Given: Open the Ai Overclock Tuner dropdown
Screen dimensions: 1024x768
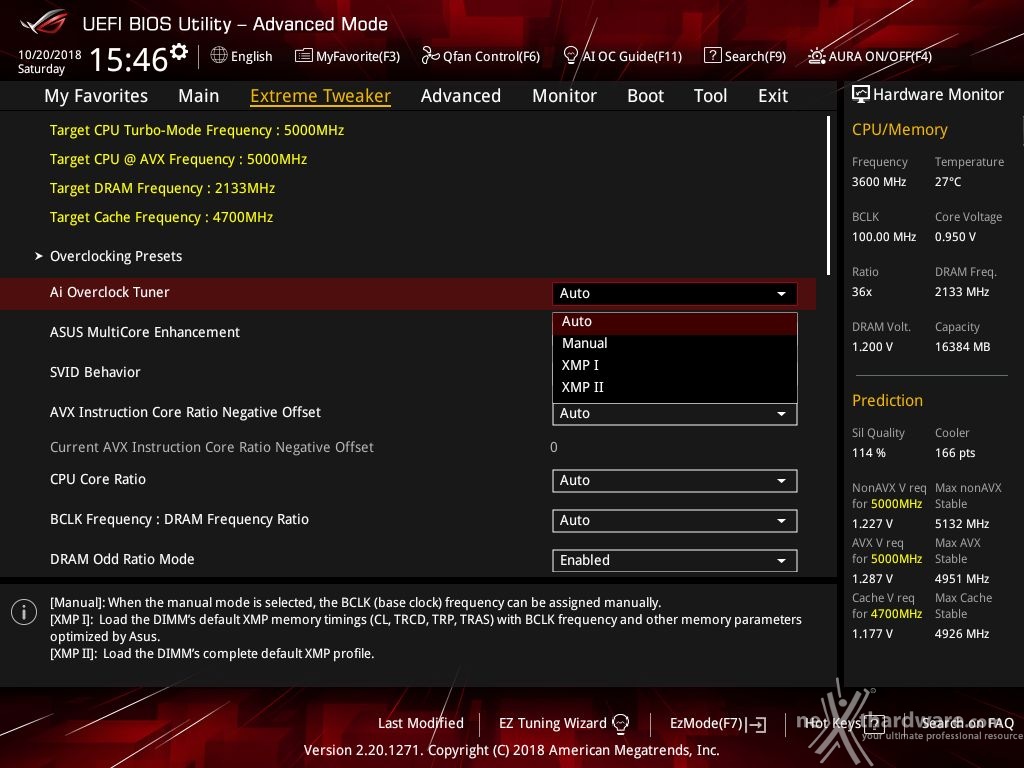Looking at the screenshot, I should point(674,293).
